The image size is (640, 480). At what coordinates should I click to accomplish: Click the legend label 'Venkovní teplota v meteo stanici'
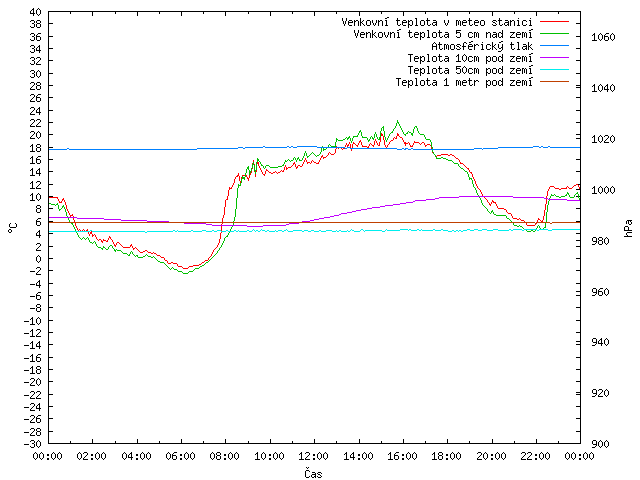(x=437, y=22)
